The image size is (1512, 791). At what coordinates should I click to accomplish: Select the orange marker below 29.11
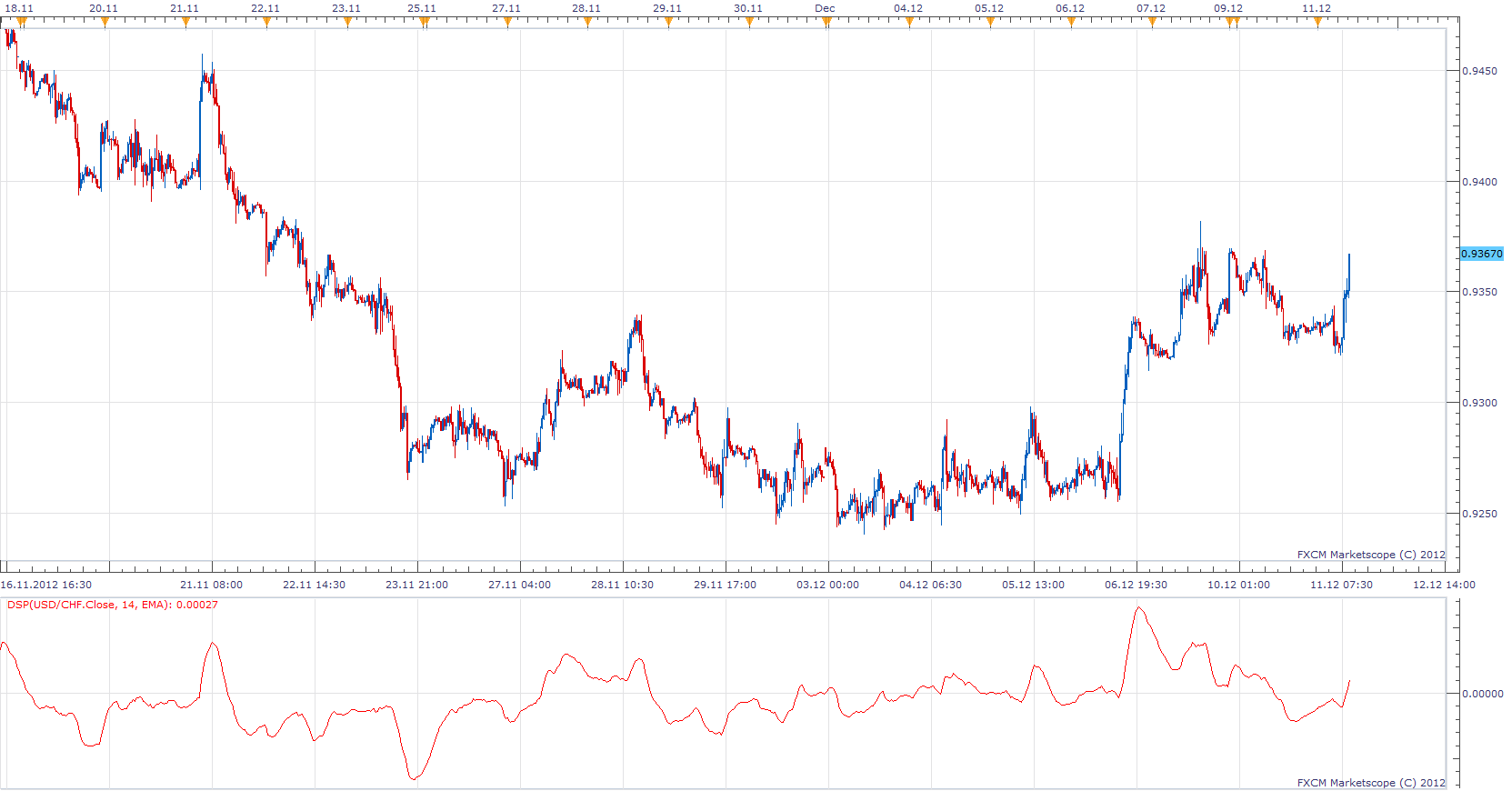point(668,22)
